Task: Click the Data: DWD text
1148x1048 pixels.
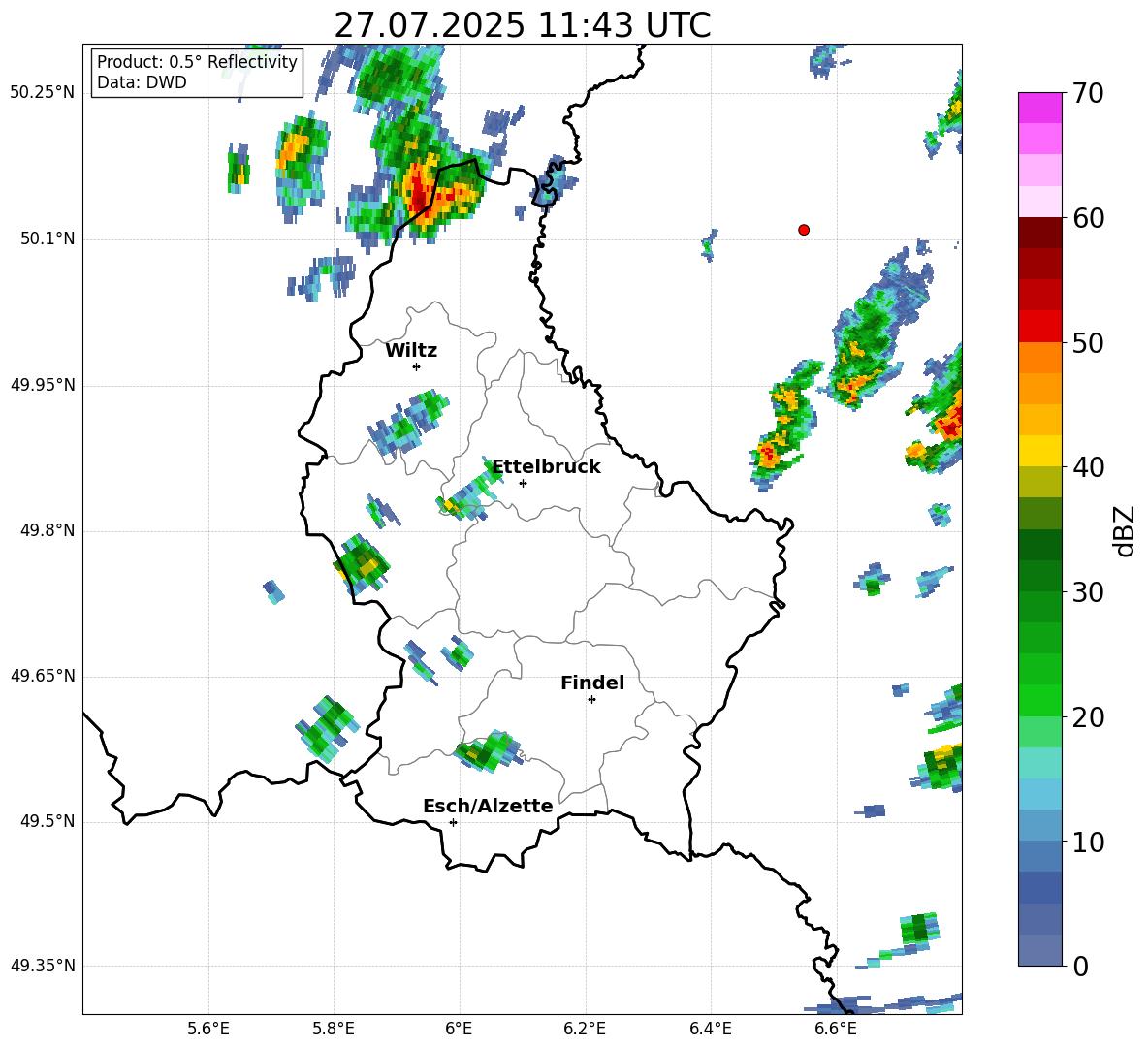Action: click(x=142, y=82)
